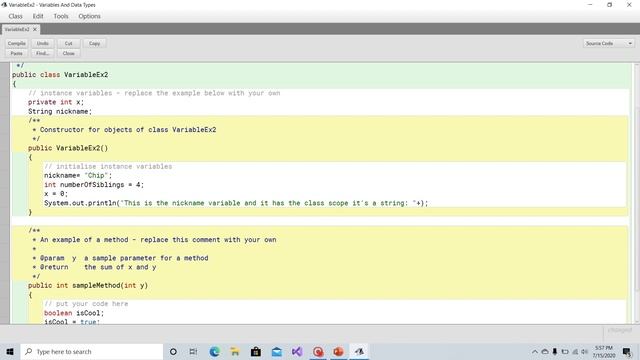This screenshot has height=360, width=640.
Task: Click the Undo button
Action: click(x=42, y=43)
